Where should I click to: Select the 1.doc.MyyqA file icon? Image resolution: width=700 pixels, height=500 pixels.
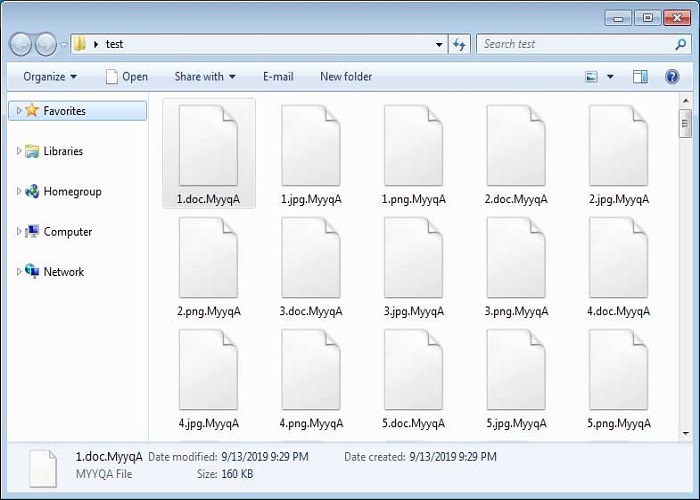click(208, 146)
